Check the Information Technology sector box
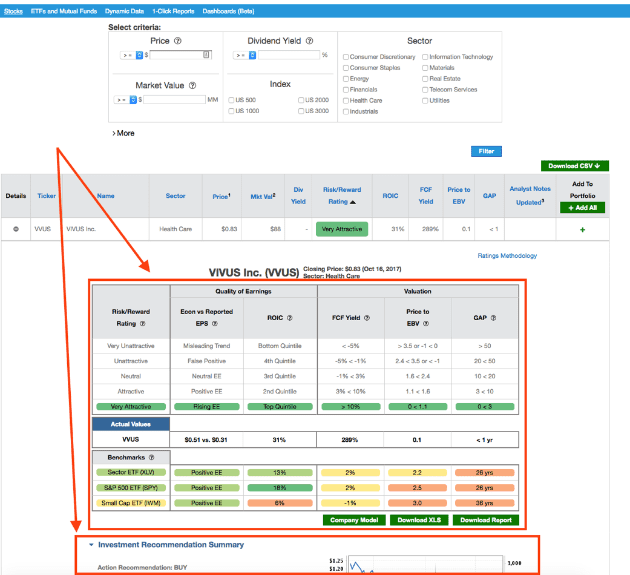Image resolution: width=630 pixels, height=575 pixels. (x=425, y=57)
